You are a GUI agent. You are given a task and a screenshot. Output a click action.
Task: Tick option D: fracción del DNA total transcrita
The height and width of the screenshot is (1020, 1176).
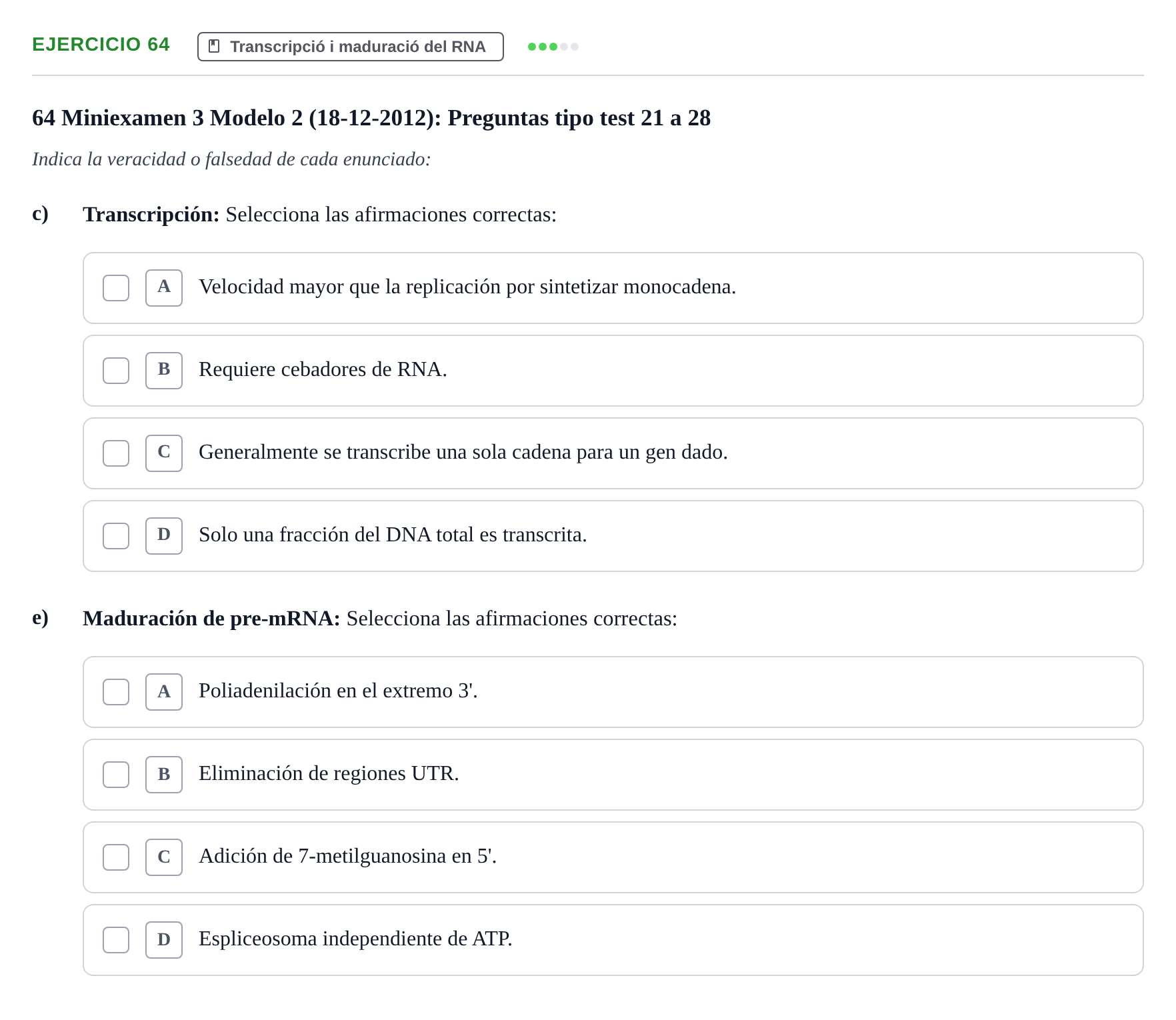tap(116, 536)
